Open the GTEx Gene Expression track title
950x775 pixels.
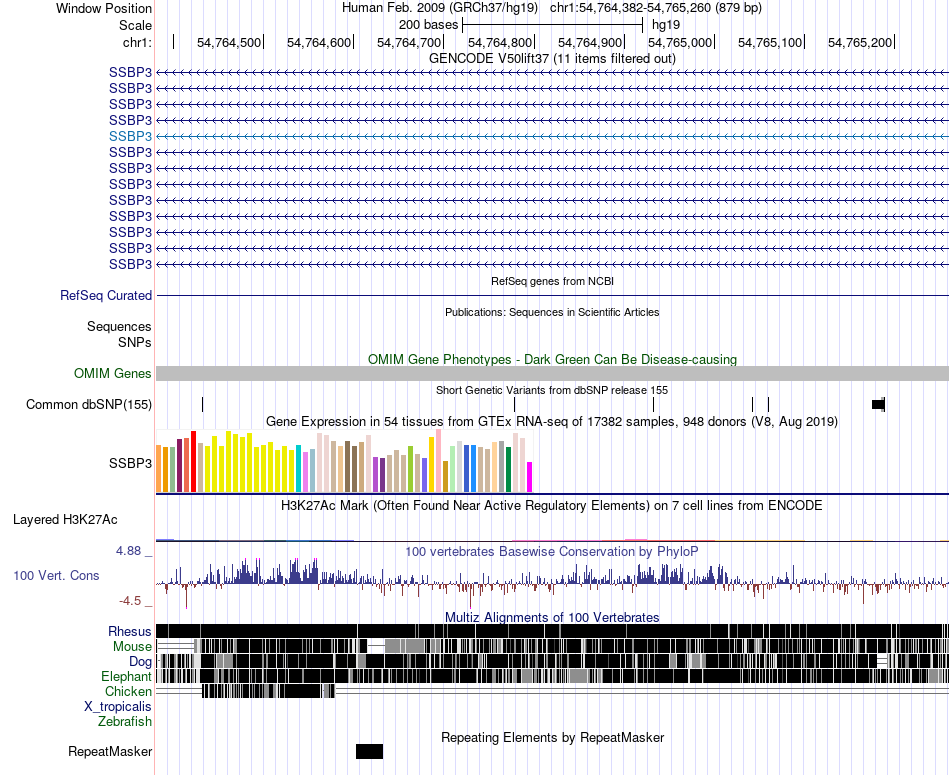(x=552, y=421)
